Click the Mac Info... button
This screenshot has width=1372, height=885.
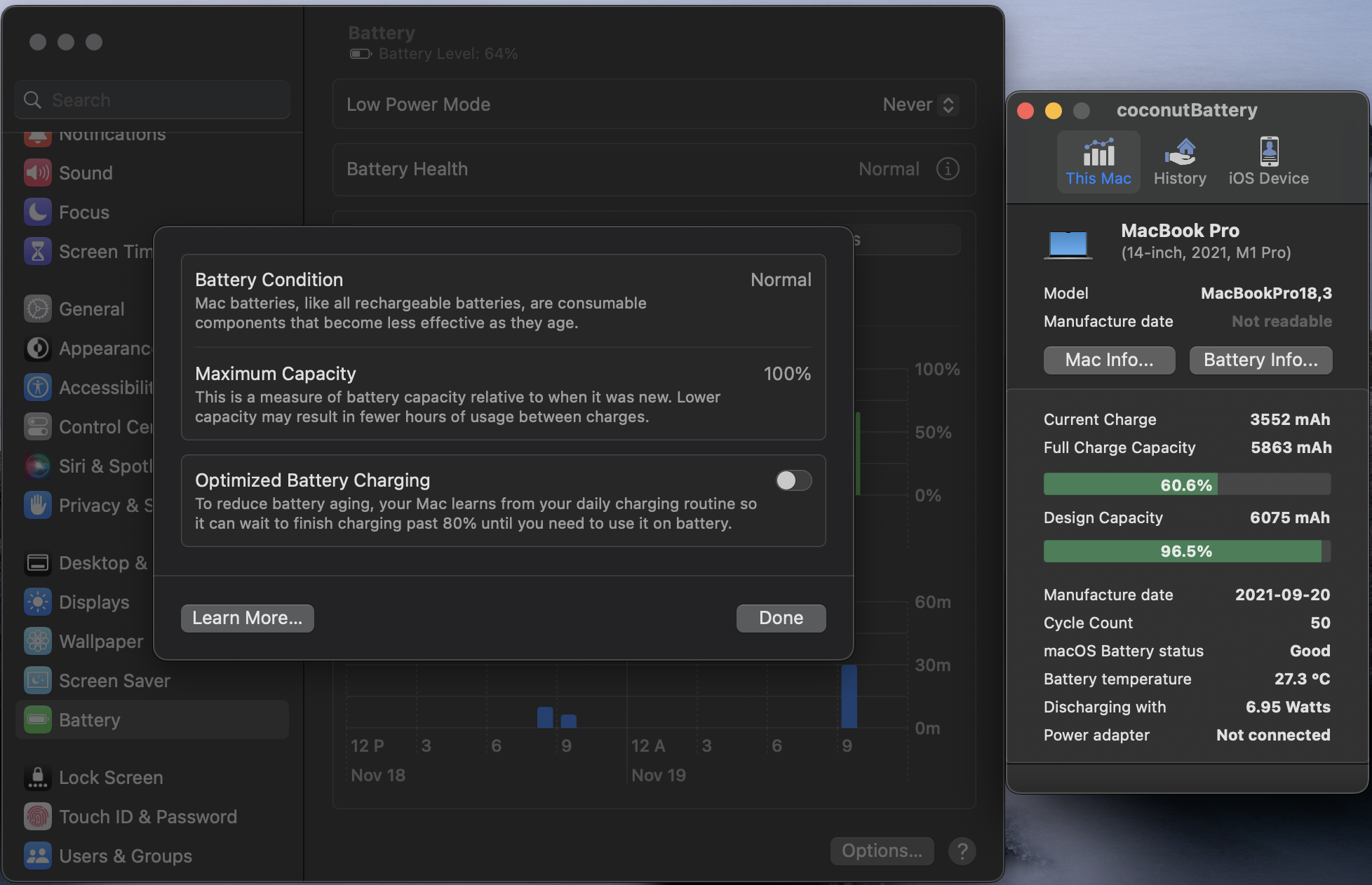(1109, 360)
